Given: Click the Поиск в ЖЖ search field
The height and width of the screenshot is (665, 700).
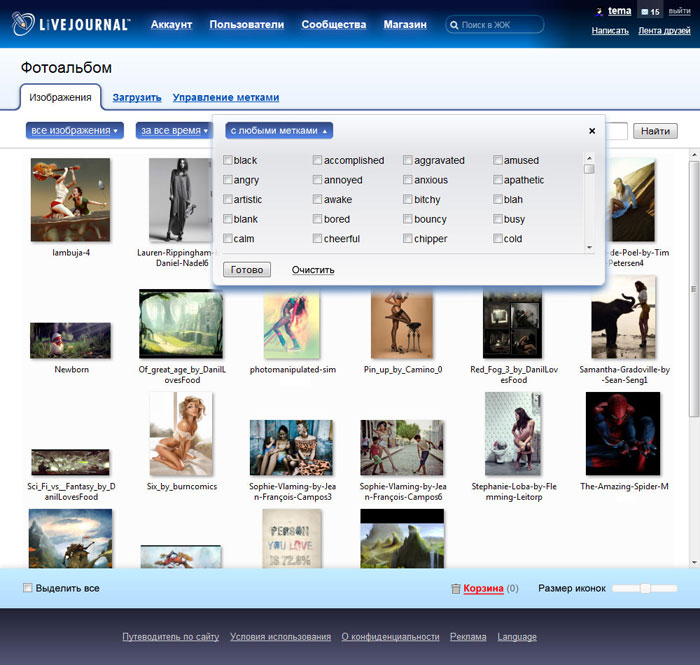Looking at the screenshot, I should click(500, 25).
